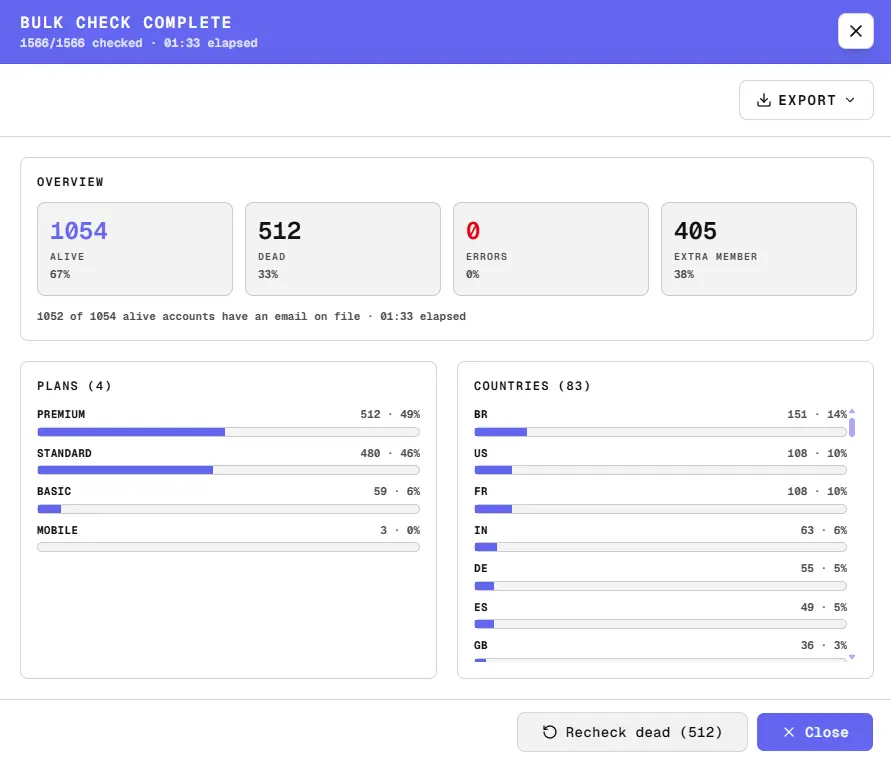Image resolution: width=891 pixels, height=758 pixels.
Task: Click the US country progress bar
Action: coord(660,470)
